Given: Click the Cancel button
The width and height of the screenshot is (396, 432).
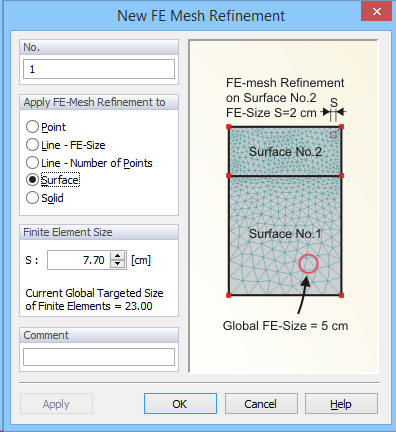Looking at the screenshot, I should coord(261,404).
